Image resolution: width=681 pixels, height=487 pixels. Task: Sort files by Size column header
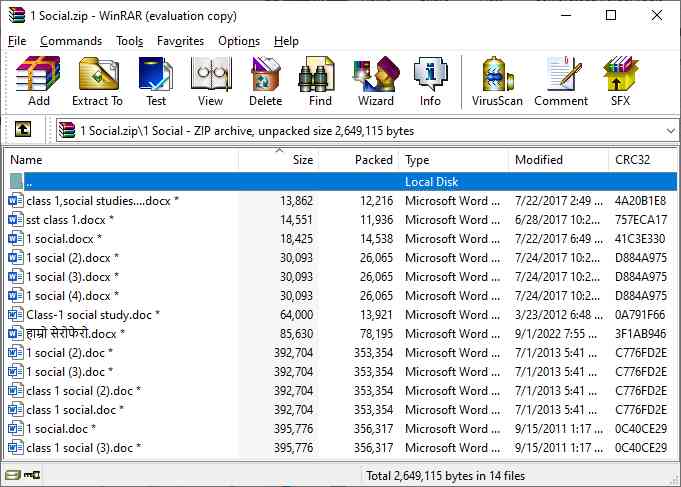[302, 160]
